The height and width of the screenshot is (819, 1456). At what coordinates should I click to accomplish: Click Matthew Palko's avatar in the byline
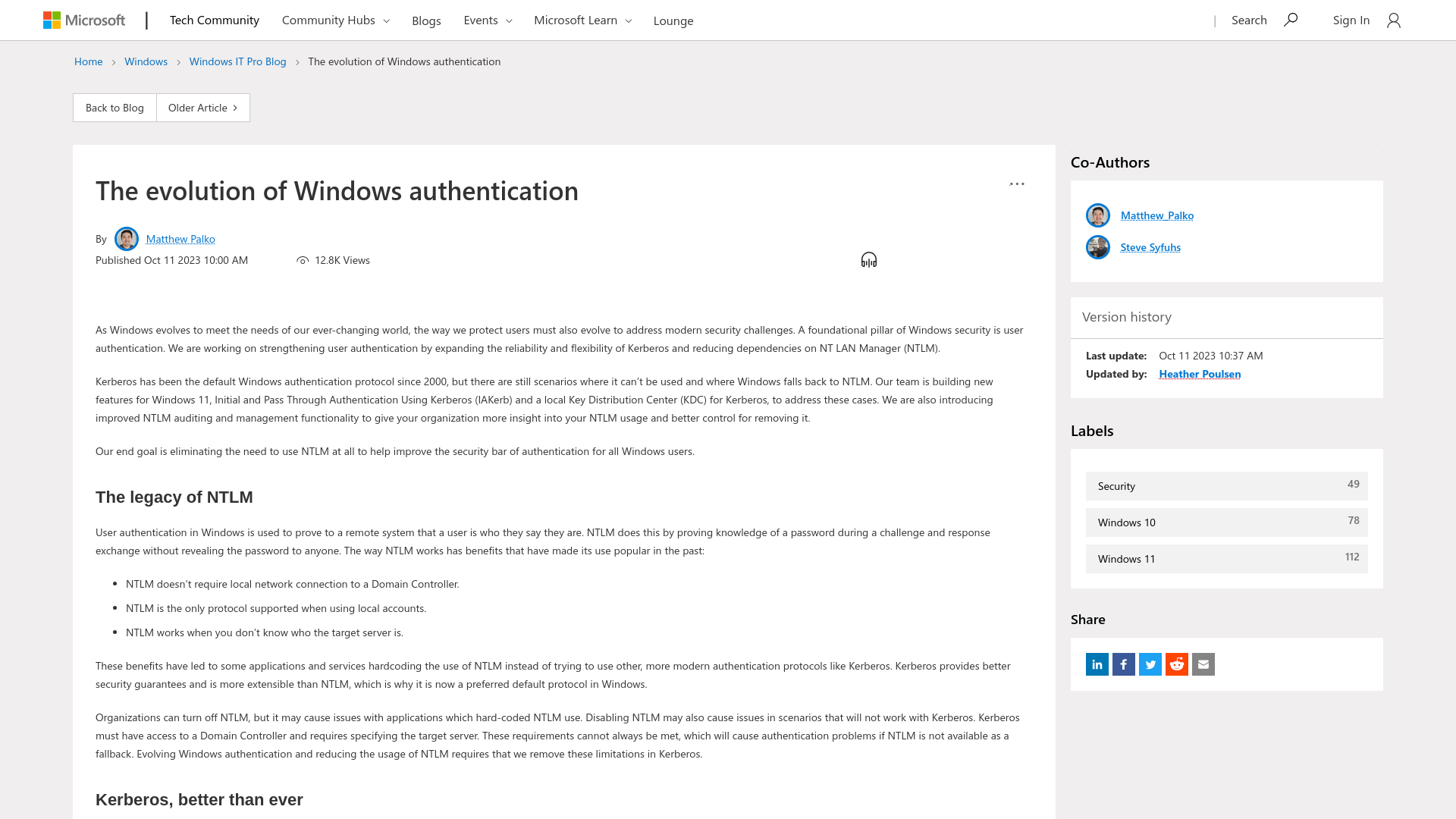pos(127,239)
